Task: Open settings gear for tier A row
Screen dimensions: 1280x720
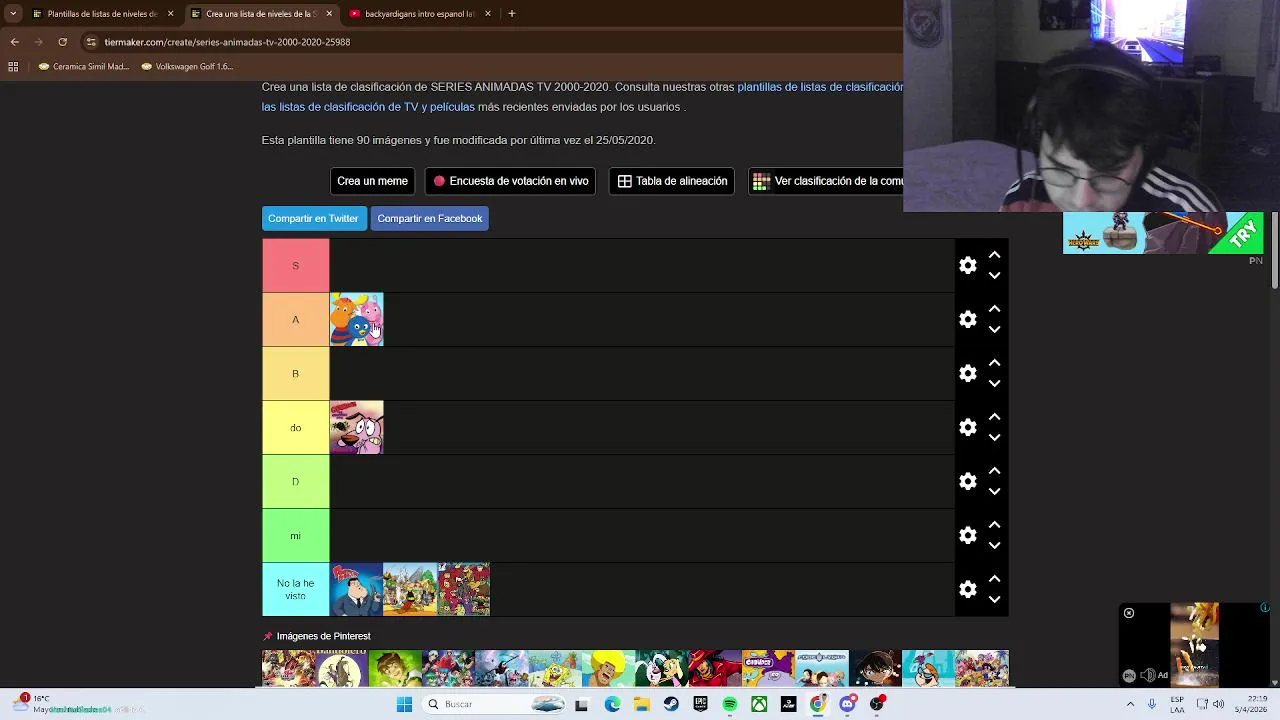Action: pyautogui.click(x=968, y=319)
